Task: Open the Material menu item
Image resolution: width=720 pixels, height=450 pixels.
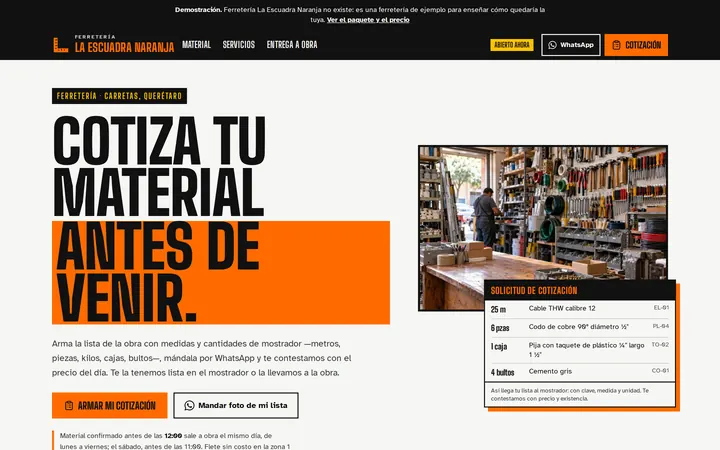Action: pos(197,45)
